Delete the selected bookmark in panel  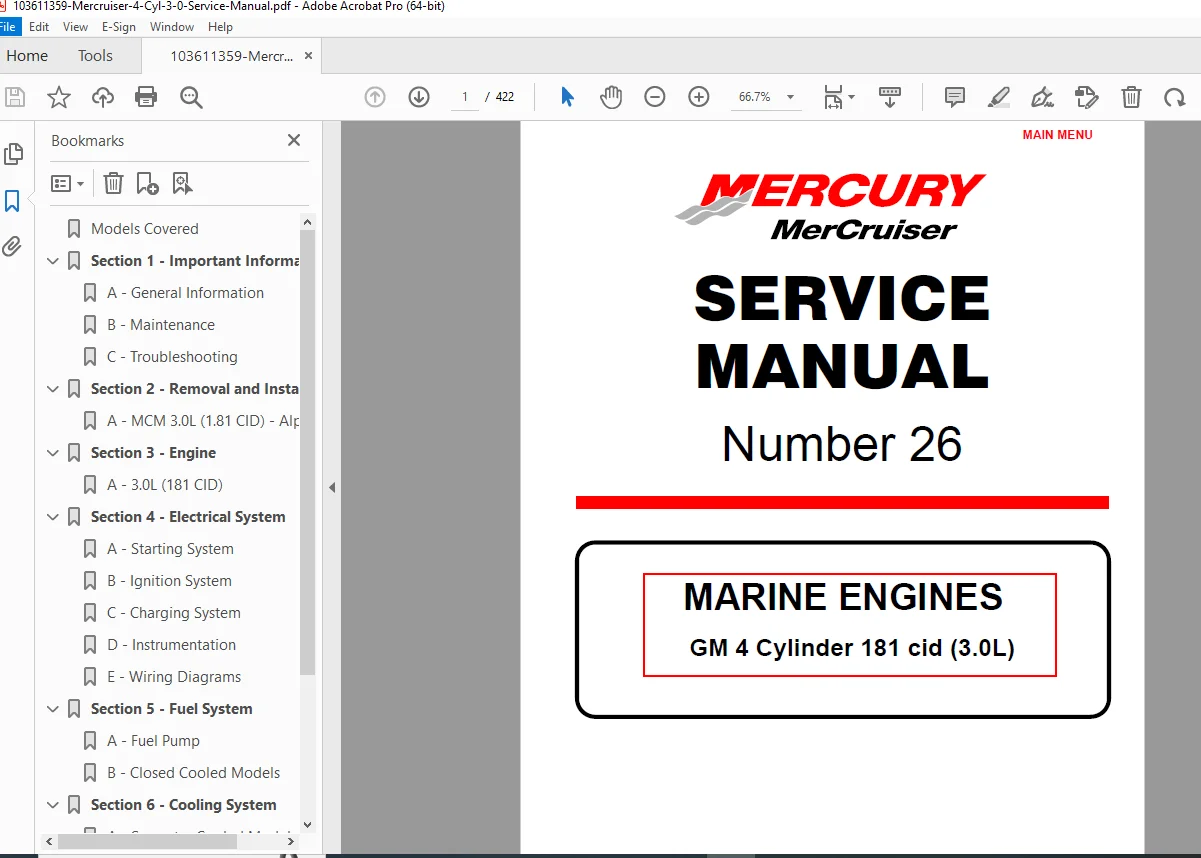[x=114, y=183]
